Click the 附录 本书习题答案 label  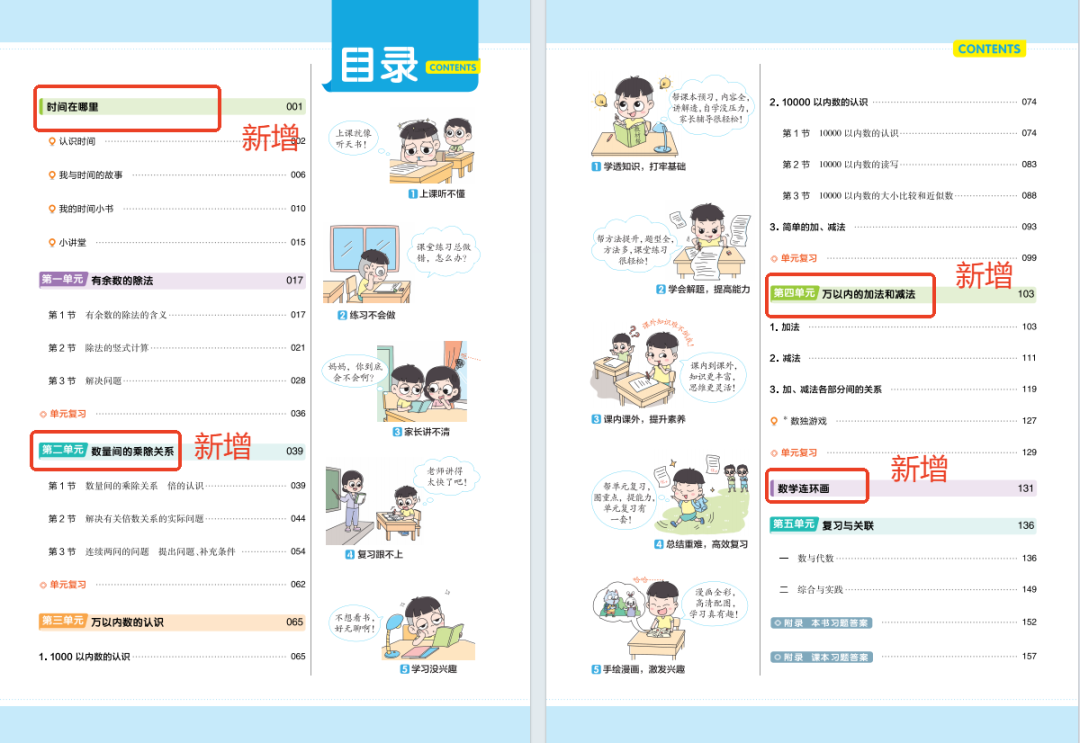[821, 623]
